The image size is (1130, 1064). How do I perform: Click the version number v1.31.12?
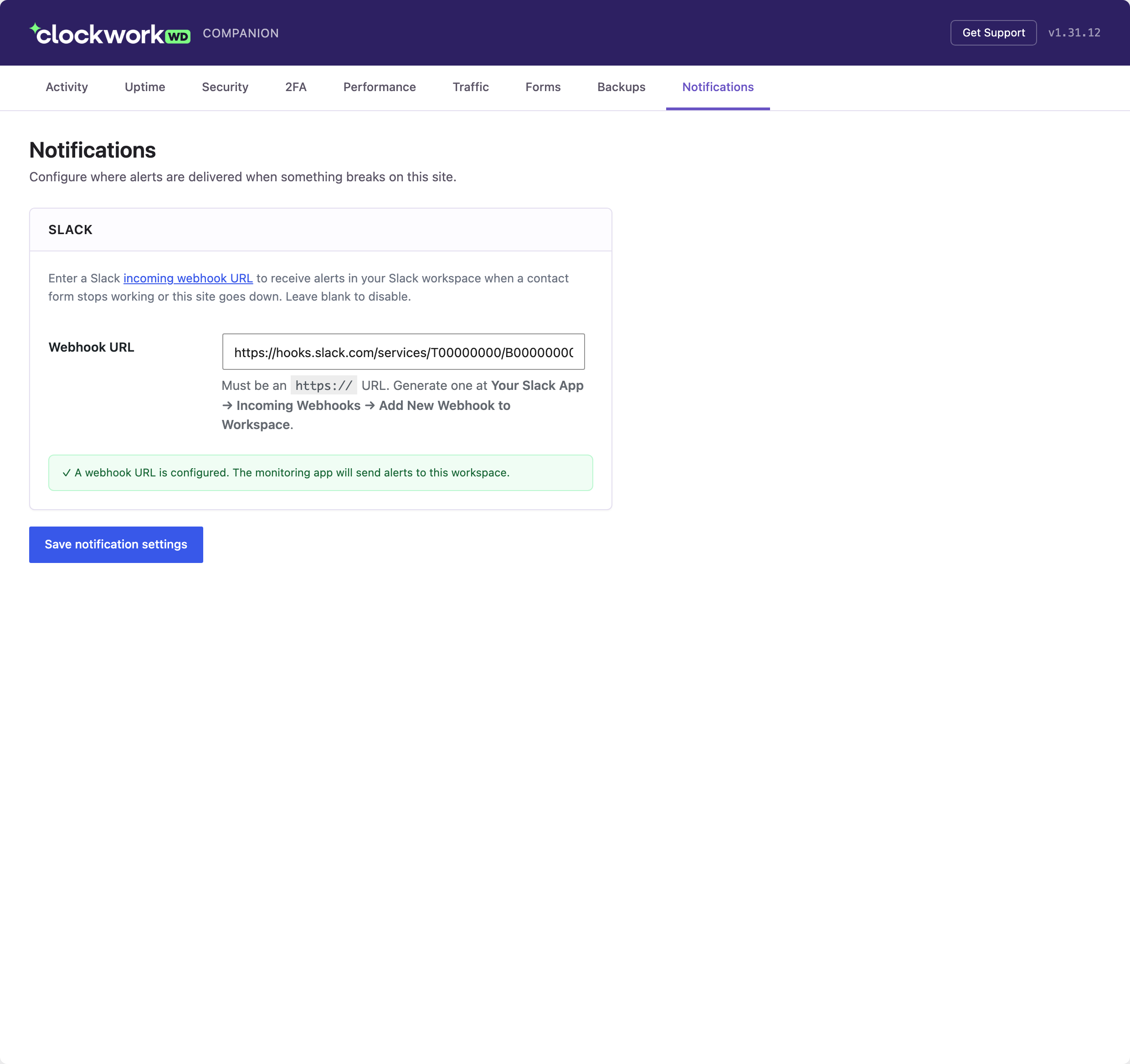coord(1074,33)
